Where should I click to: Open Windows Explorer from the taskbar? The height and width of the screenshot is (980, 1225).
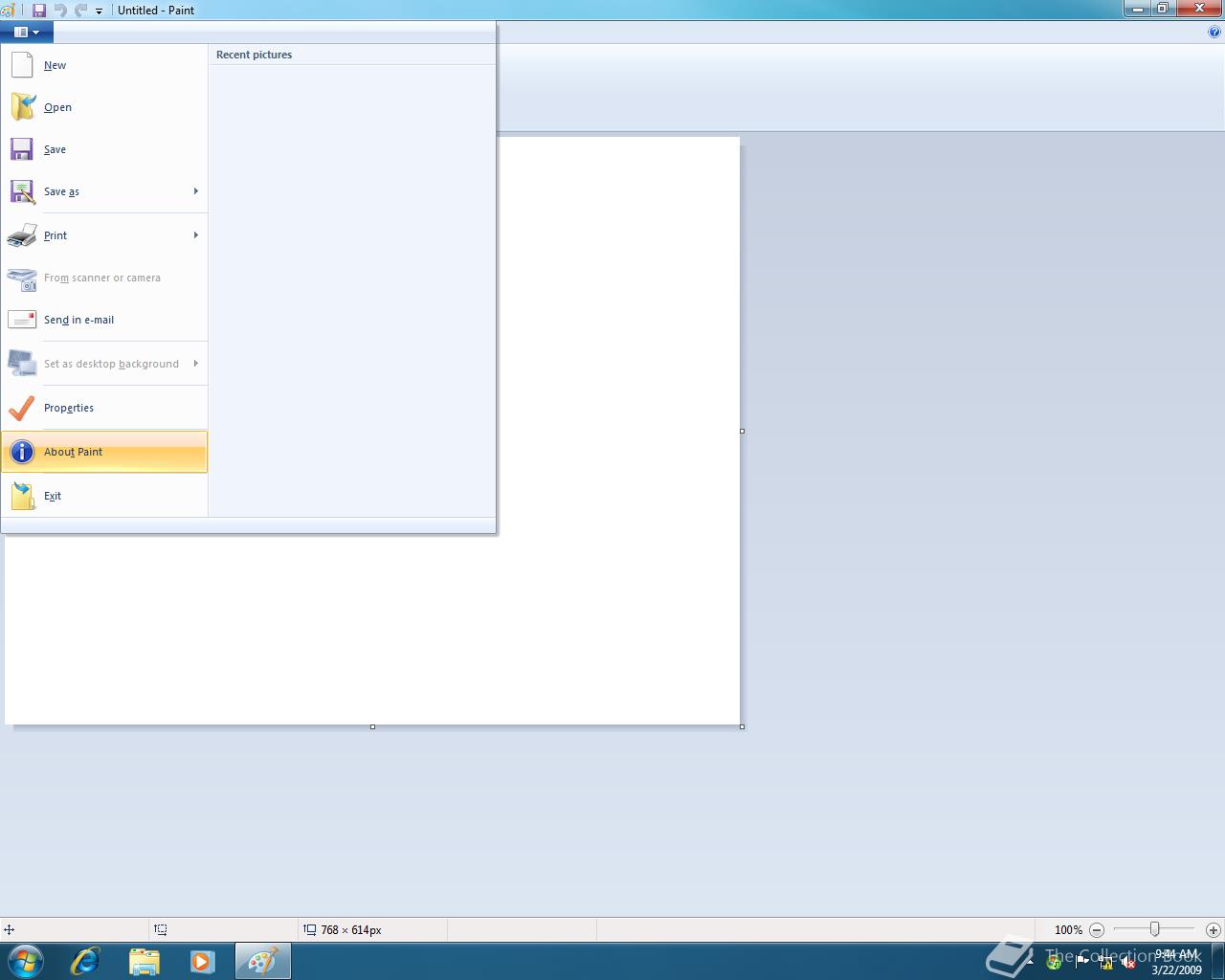(x=144, y=961)
